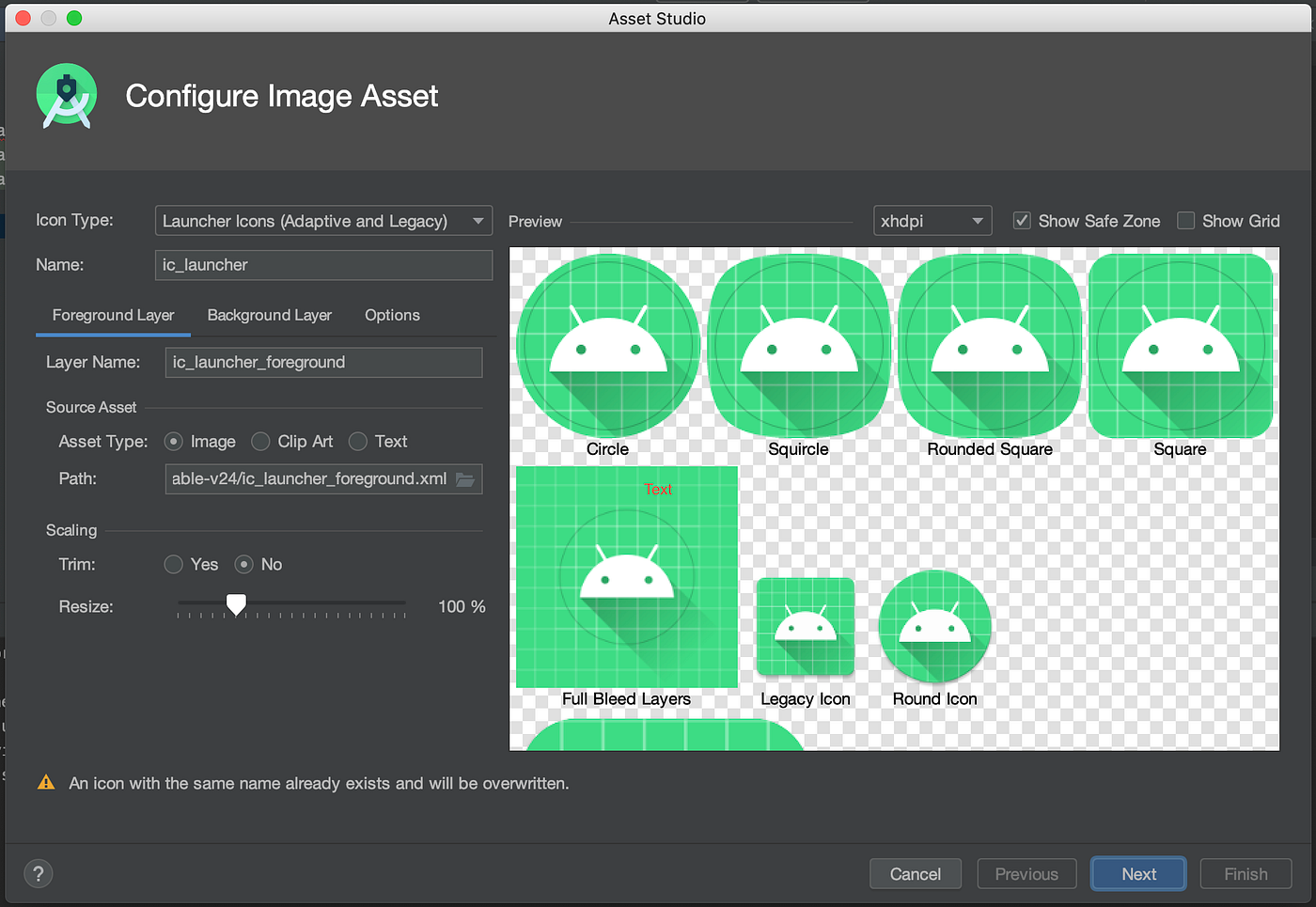Click the Asset Studio Android logo icon
Viewport: 1316px width, 907px height.
66,95
